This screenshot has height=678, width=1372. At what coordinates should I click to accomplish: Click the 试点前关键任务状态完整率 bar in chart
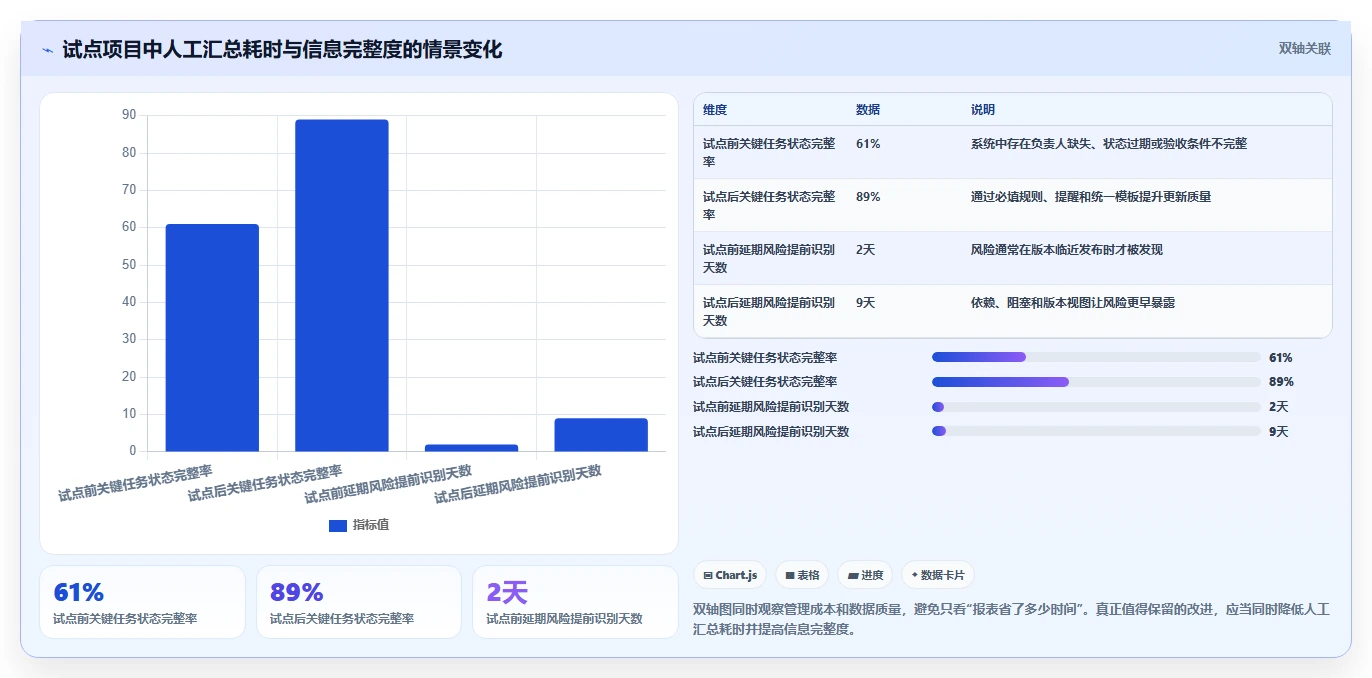pos(212,338)
